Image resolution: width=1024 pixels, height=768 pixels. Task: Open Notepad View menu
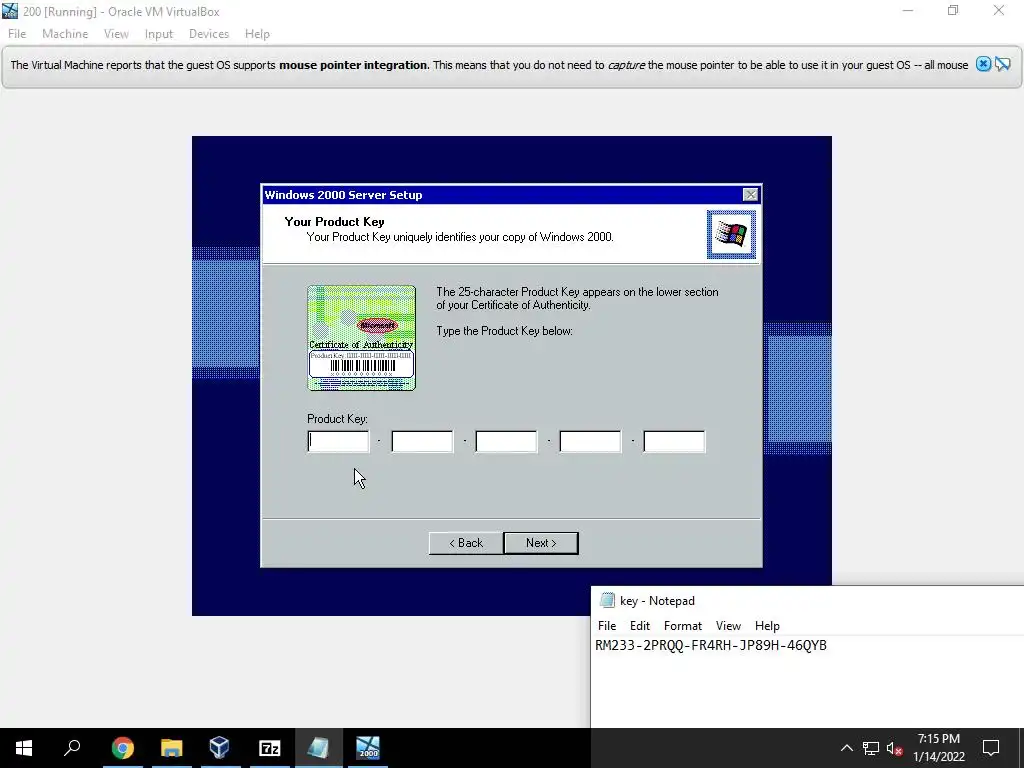728,626
